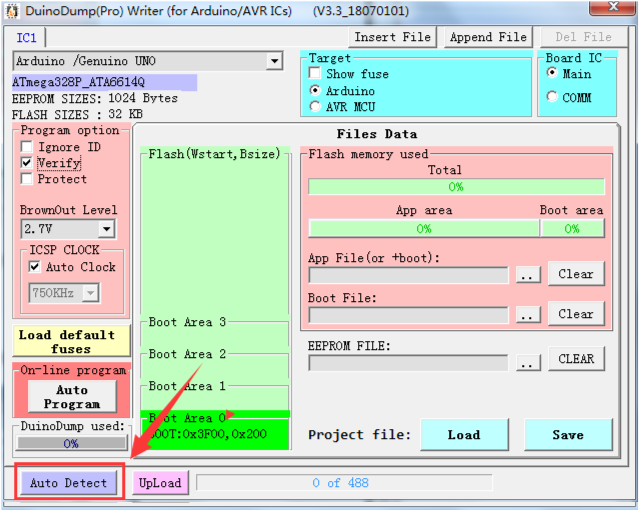Click Load default fuses button
This screenshot has height=510, width=641.
coord(71,341)
